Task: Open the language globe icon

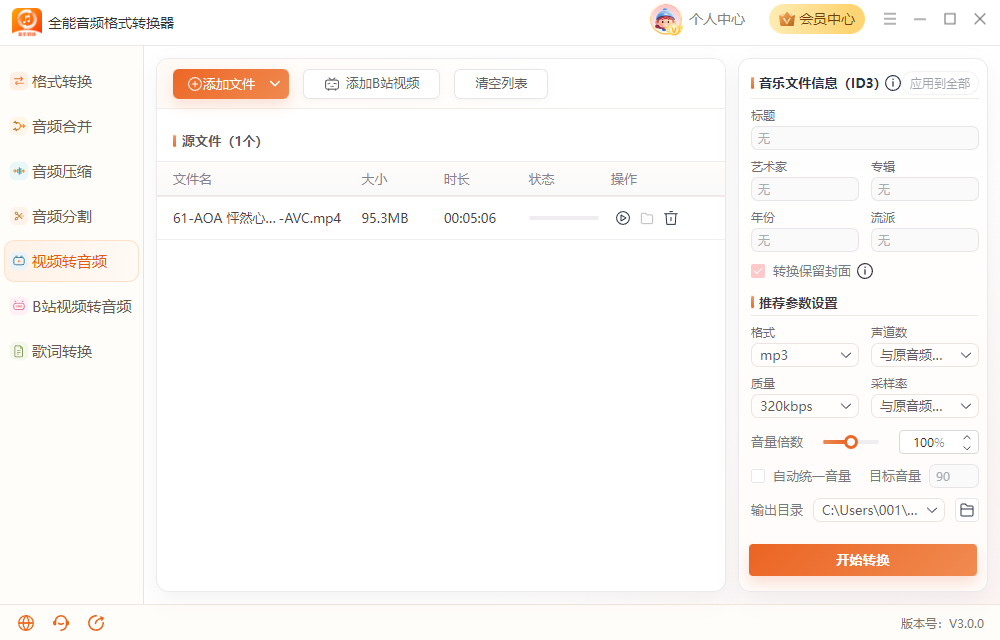Action: point(26,623)
